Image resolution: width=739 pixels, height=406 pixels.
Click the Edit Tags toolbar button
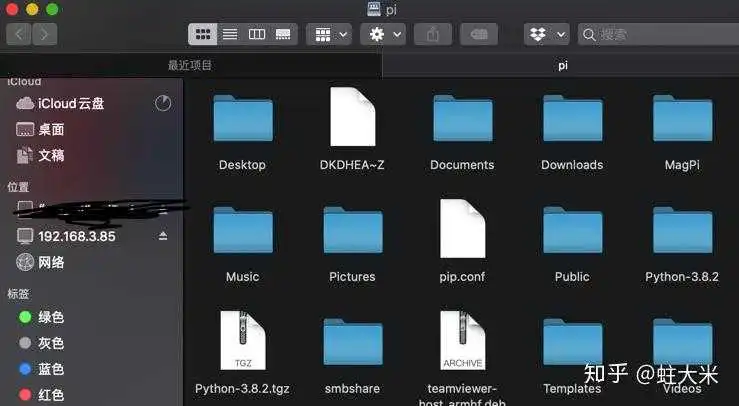(479, 34)
